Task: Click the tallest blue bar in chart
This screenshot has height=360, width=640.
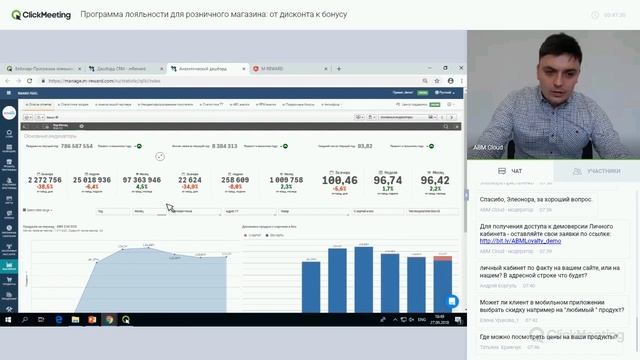Action: click(364, 280)
